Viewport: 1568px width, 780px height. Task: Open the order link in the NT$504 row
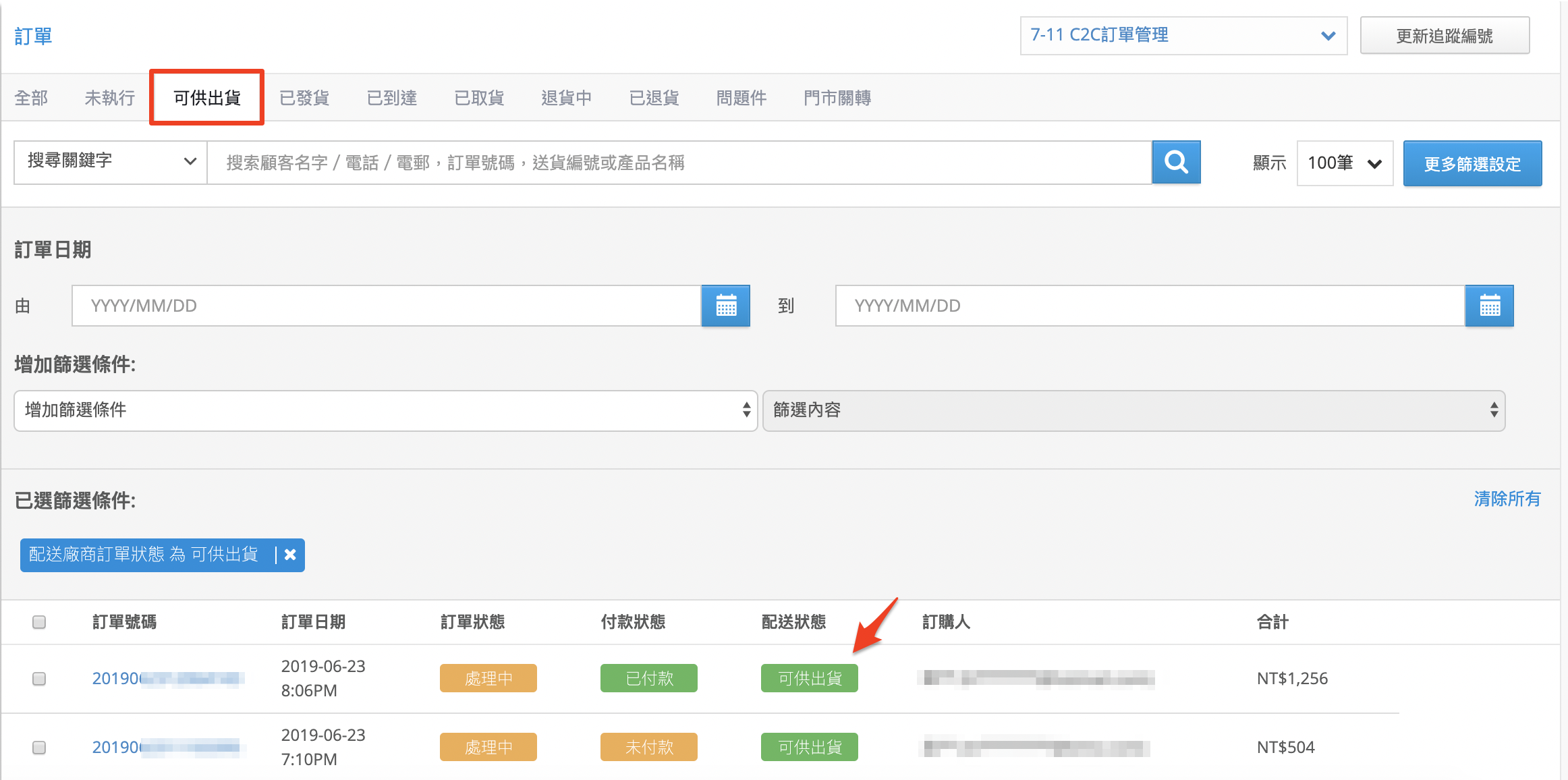click(x=169, y=747)
